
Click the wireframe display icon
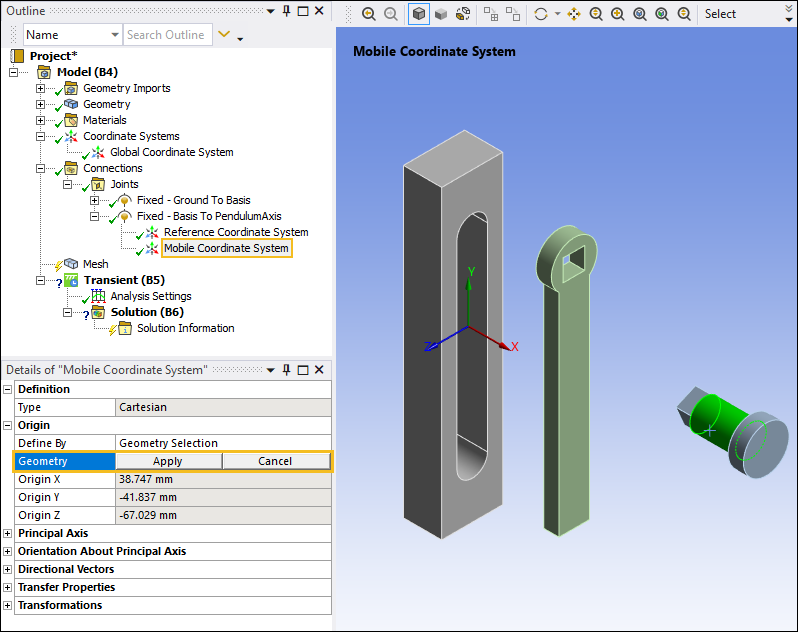(x=463, y=14)
